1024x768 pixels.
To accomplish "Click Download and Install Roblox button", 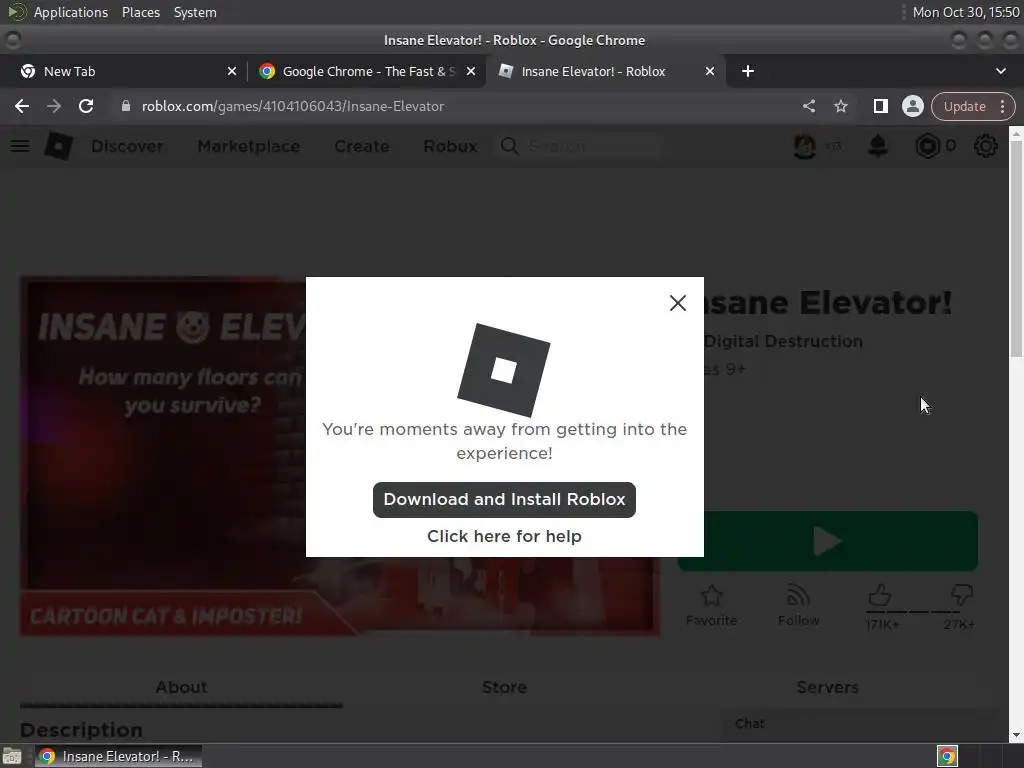I will point(504,500).
